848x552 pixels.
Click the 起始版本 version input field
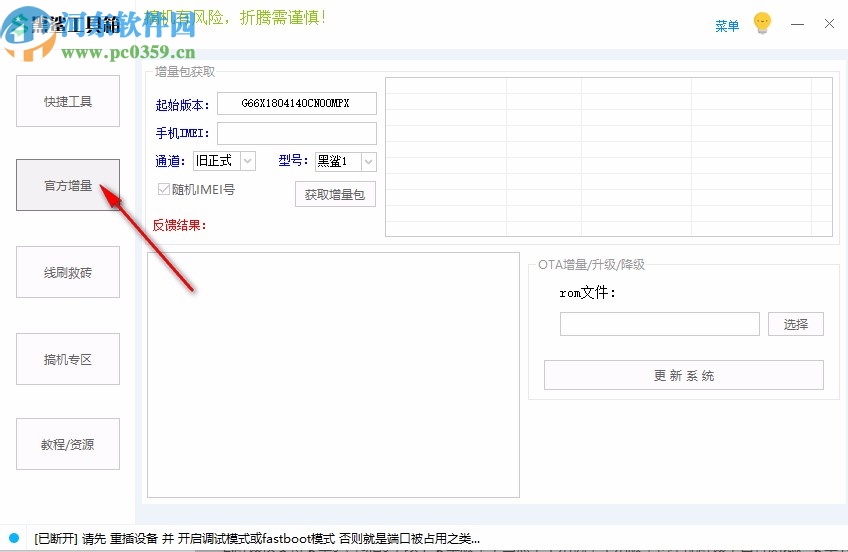tap(296, 103)
